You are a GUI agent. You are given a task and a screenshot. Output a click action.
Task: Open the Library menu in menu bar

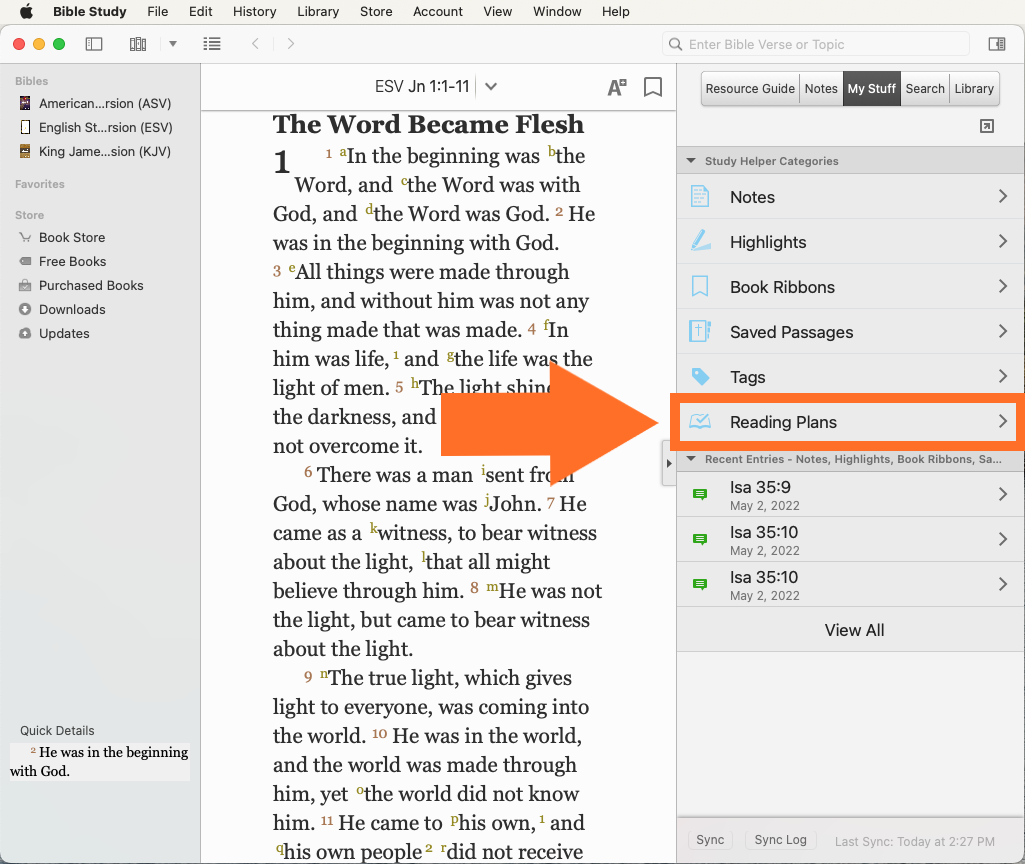(318, 12)
